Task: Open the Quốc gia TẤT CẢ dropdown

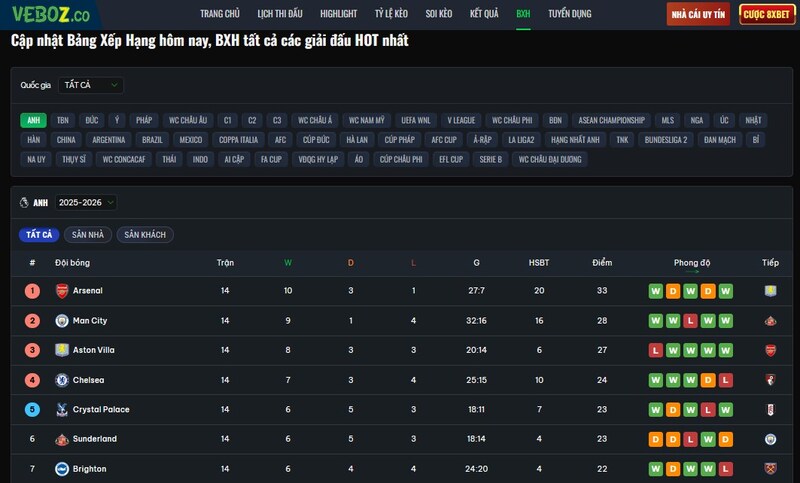Action: click(90, 86)
